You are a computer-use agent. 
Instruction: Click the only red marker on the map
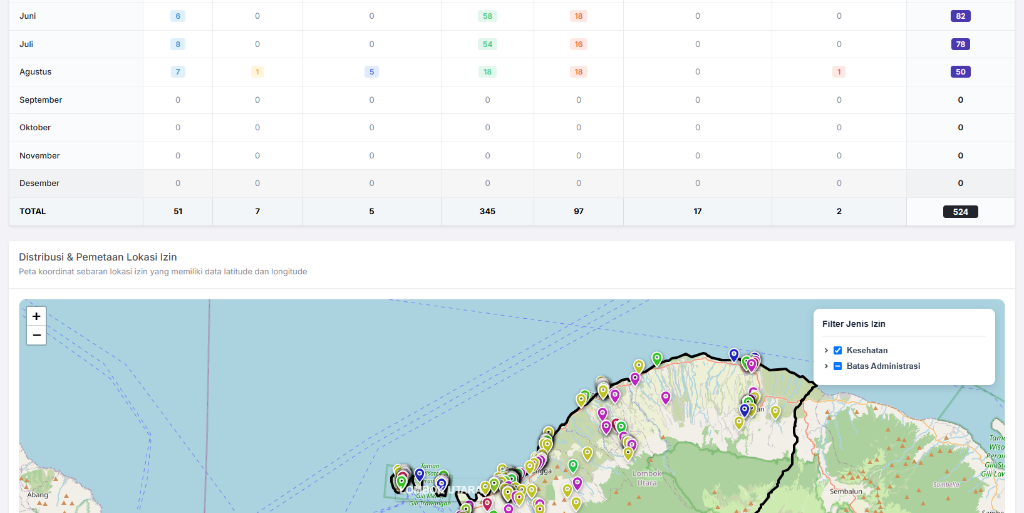tap(487, 503)
